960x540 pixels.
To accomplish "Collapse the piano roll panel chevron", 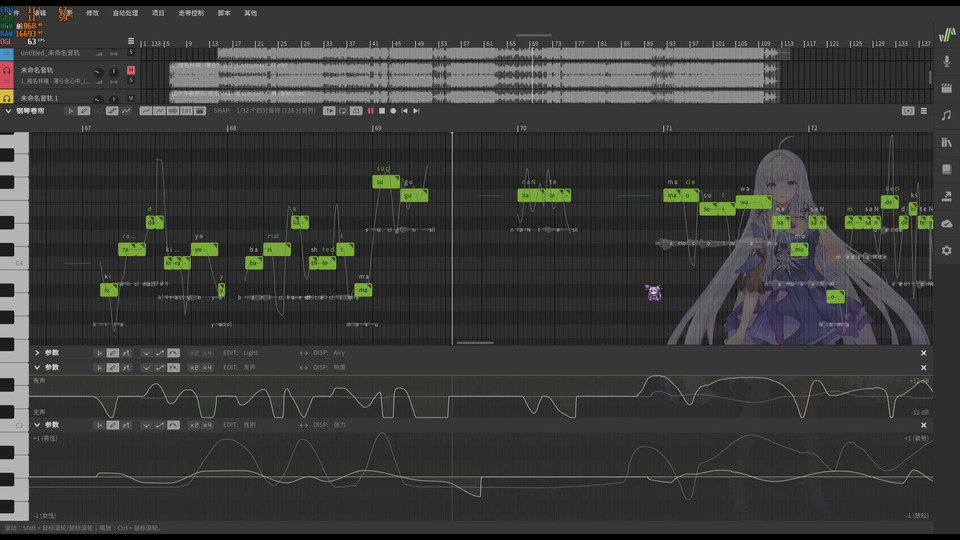I will pyautogui.click(x=8, y=111).
